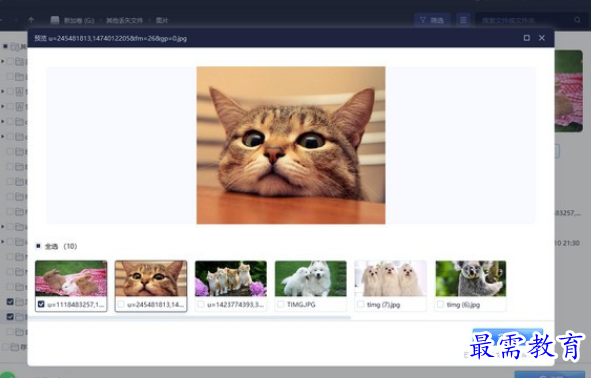The height and width of the screenshot is (378, 591).
Task: Open the 新加卷 (G:) breadcrumb
Action: point(78,20)
